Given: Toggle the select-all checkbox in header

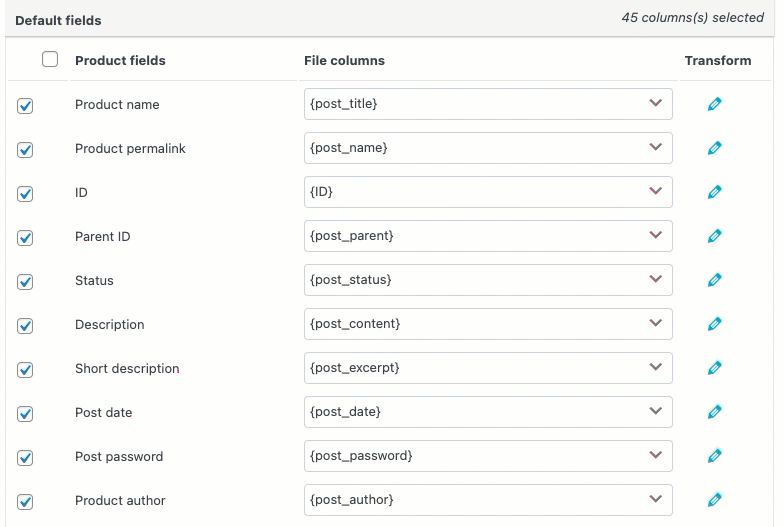Looking at the screenshot, I should click(50, 60).
